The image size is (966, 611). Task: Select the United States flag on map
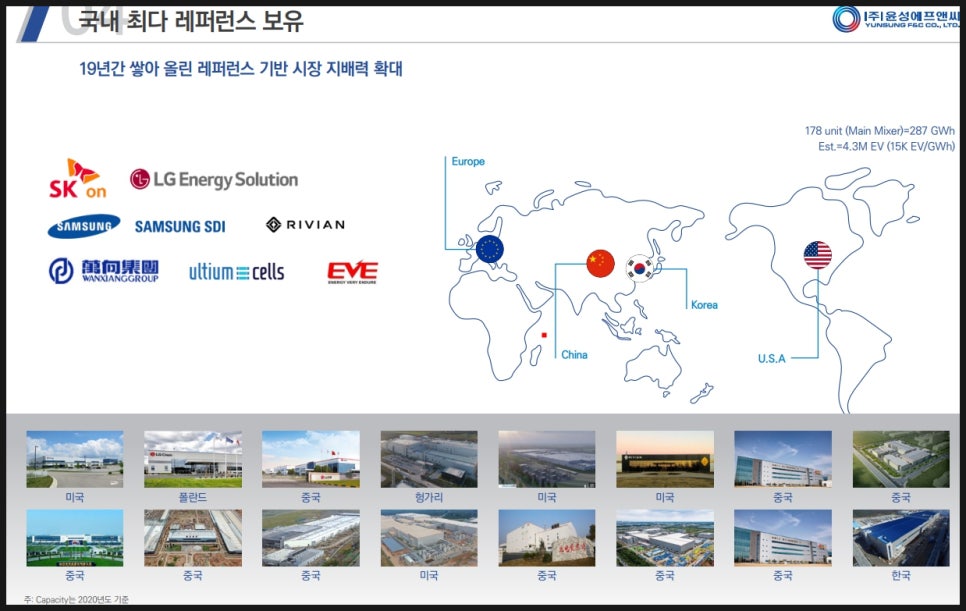click(x=818, y=255)
